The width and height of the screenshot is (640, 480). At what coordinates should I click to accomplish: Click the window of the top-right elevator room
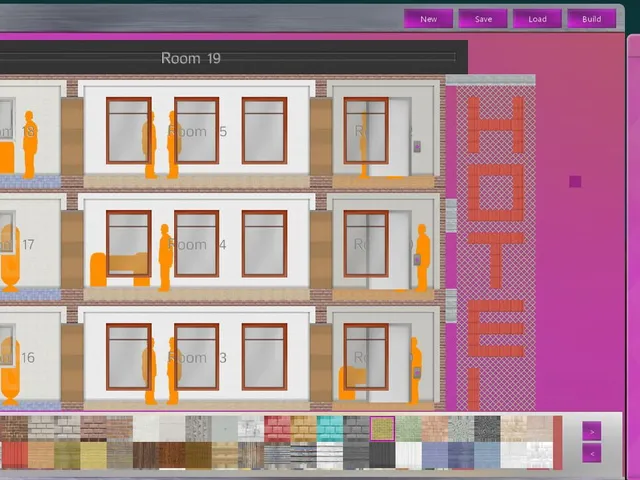point(366,131)
